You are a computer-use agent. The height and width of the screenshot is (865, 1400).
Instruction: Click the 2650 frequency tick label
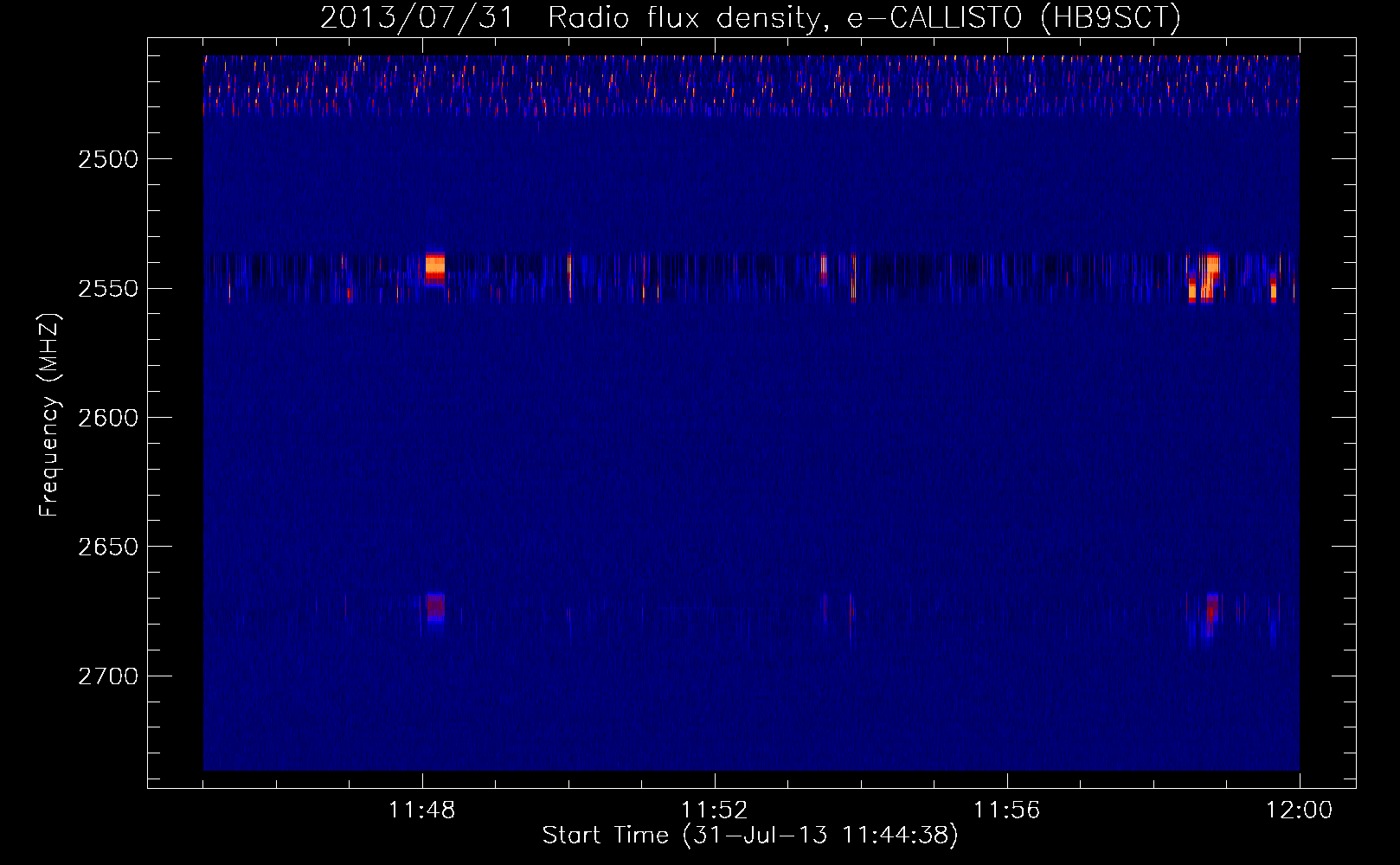(108, 547)
